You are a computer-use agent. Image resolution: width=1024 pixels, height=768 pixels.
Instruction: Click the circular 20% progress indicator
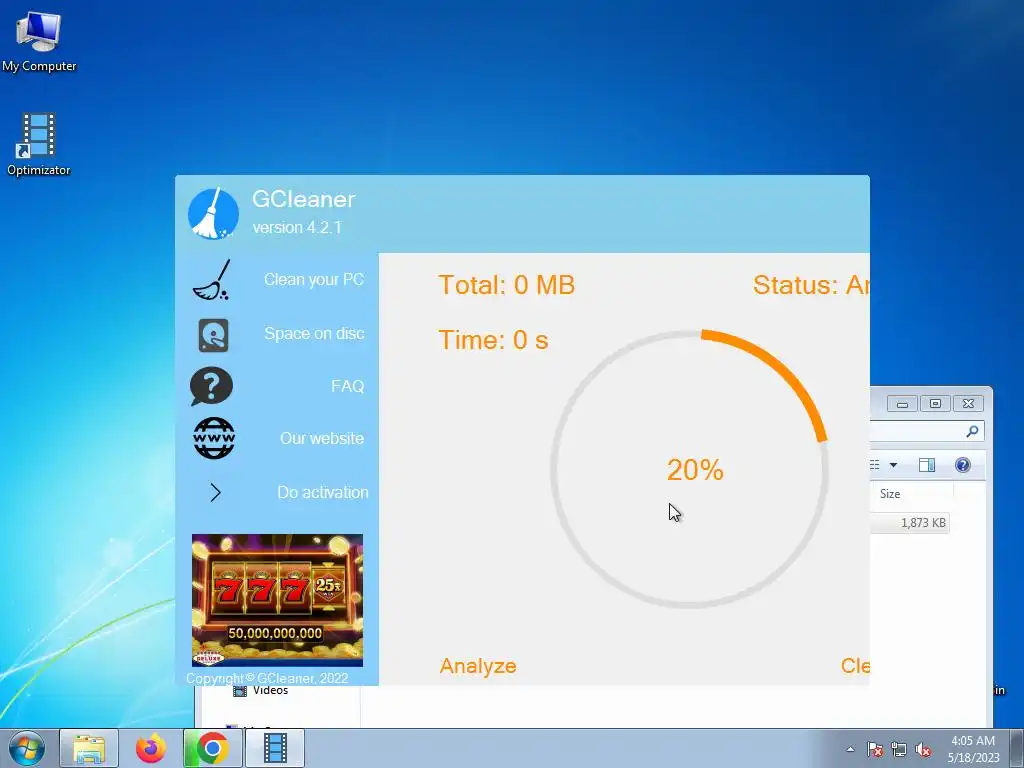(690, 469)
